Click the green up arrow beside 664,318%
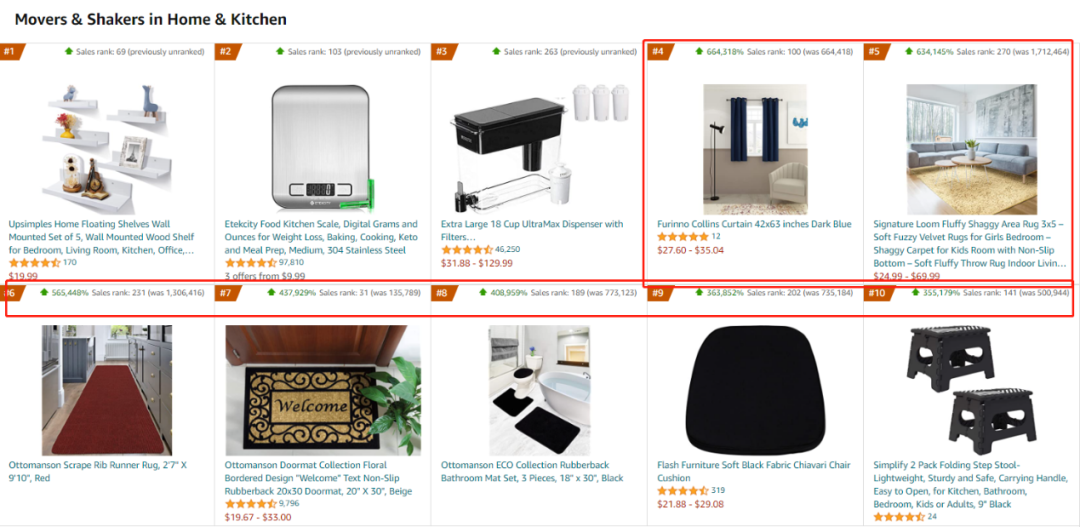This screenshot has height=527, width=1080. (699, 51)
